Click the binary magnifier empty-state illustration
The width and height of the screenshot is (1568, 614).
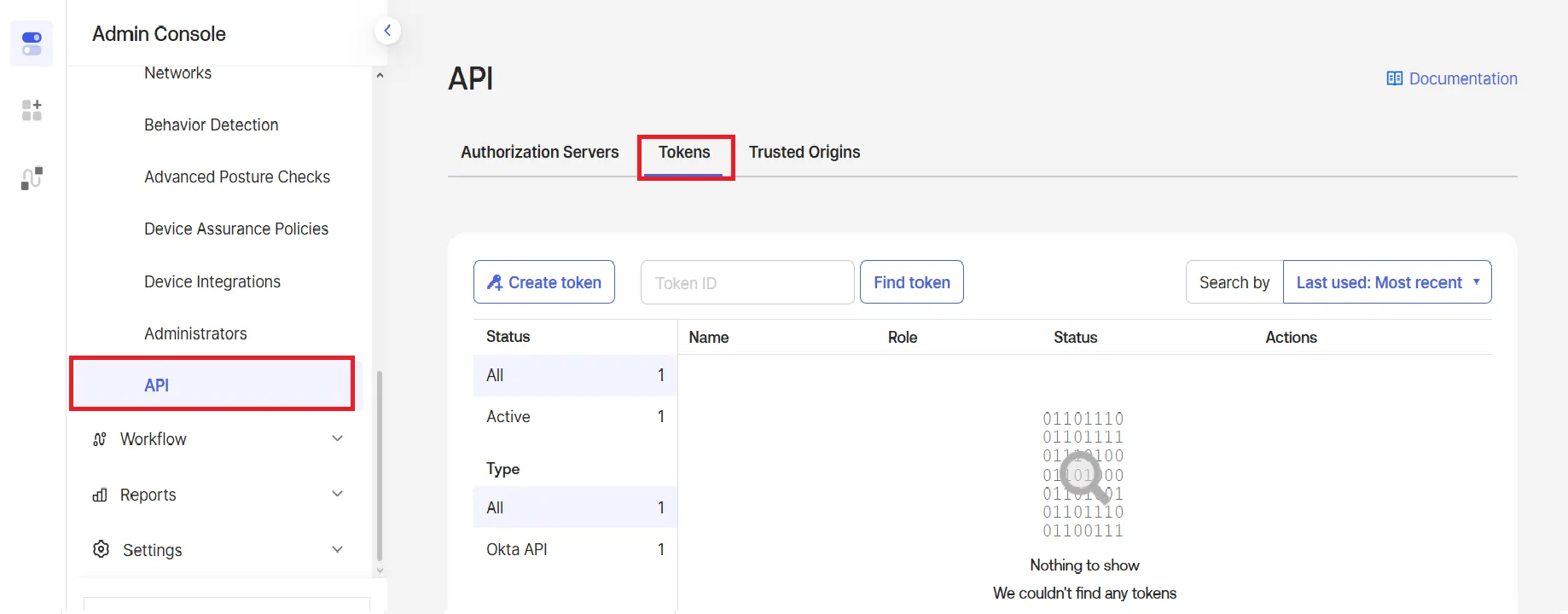tap(1083, 474)
